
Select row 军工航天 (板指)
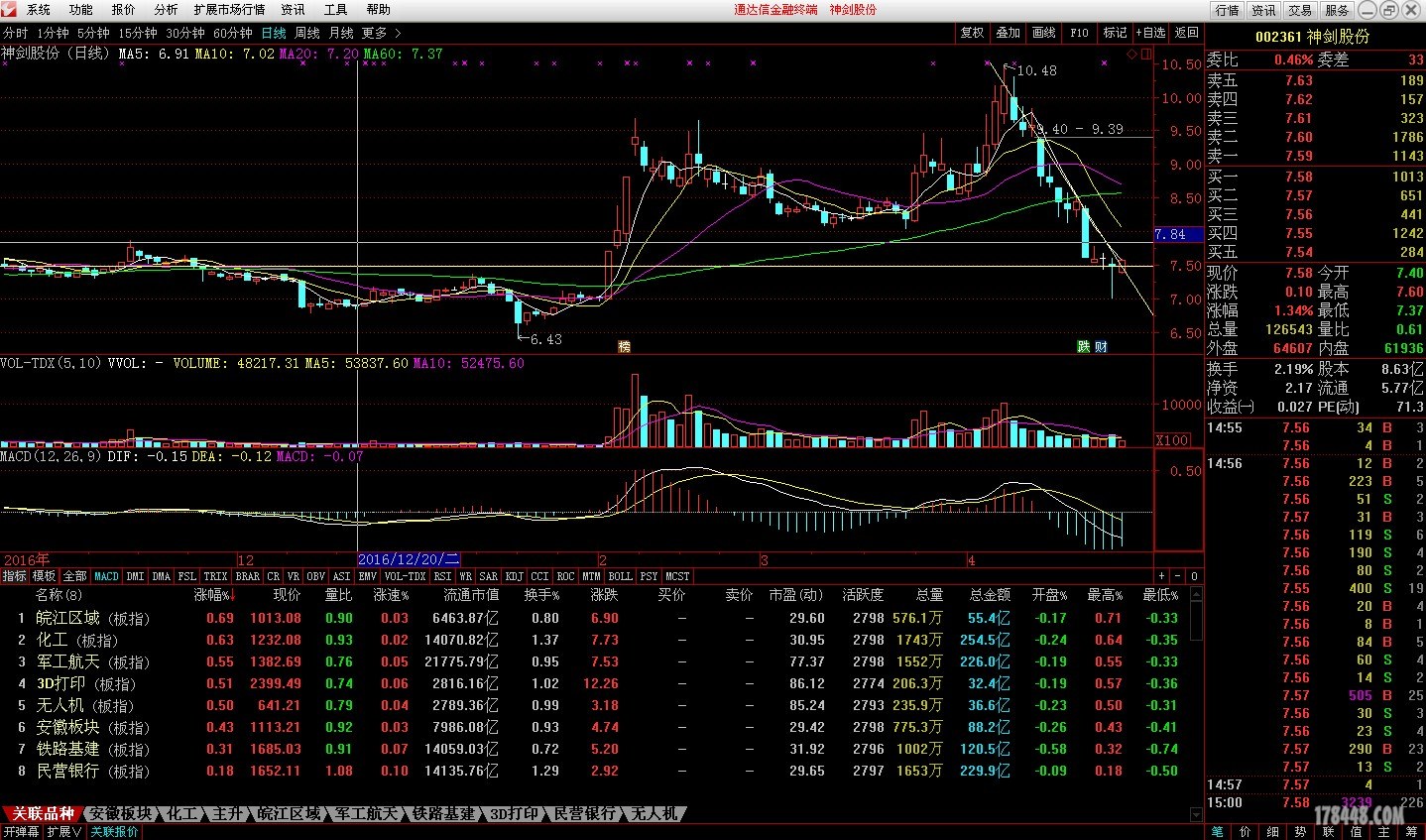point(595,661)
